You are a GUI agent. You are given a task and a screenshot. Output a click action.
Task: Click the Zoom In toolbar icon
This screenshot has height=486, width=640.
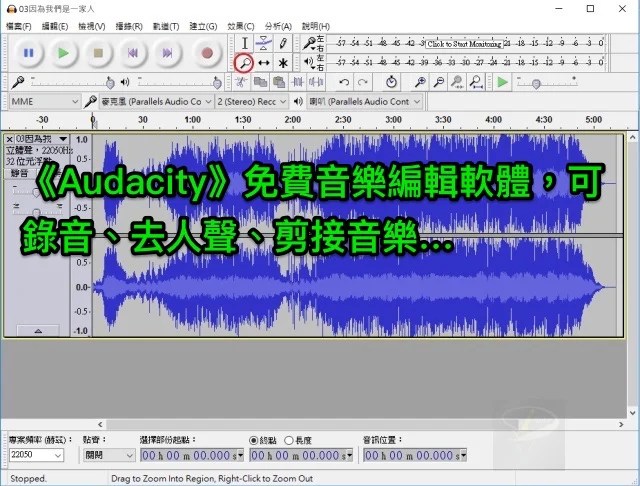[420, 82]
